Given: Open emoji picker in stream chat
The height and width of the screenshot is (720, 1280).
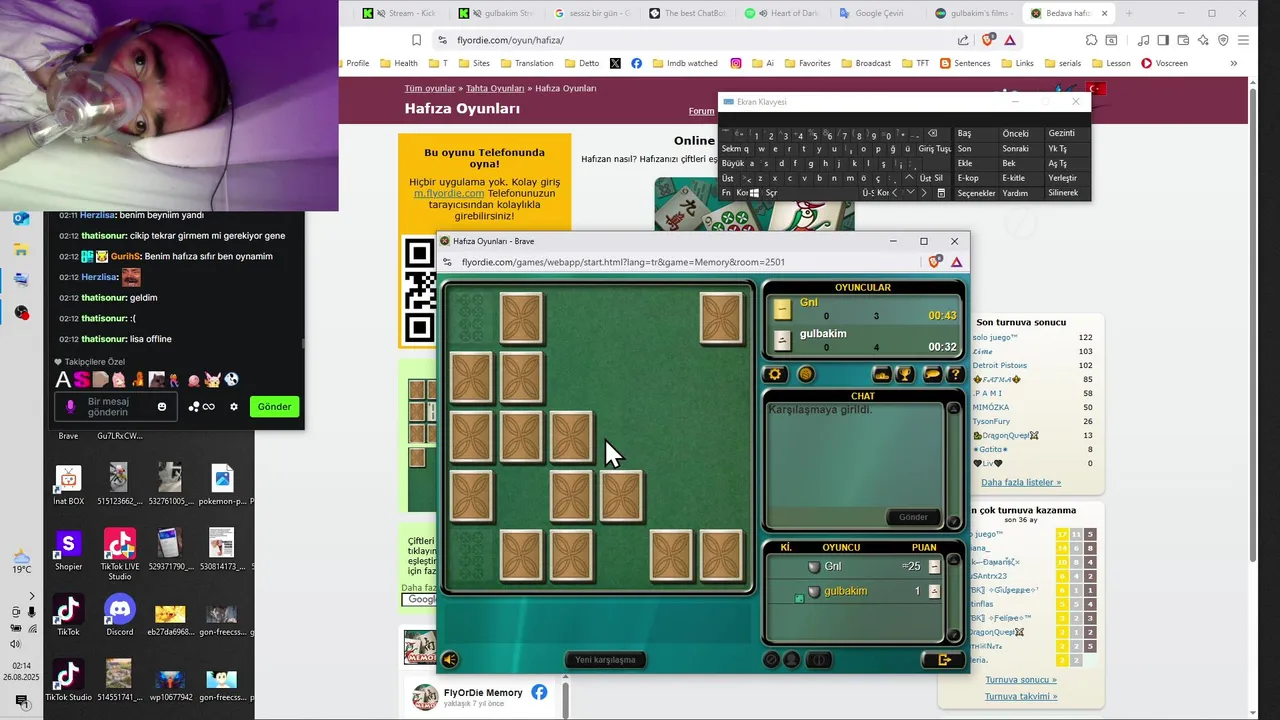Looking at the screenshot, I should [162, 407].
